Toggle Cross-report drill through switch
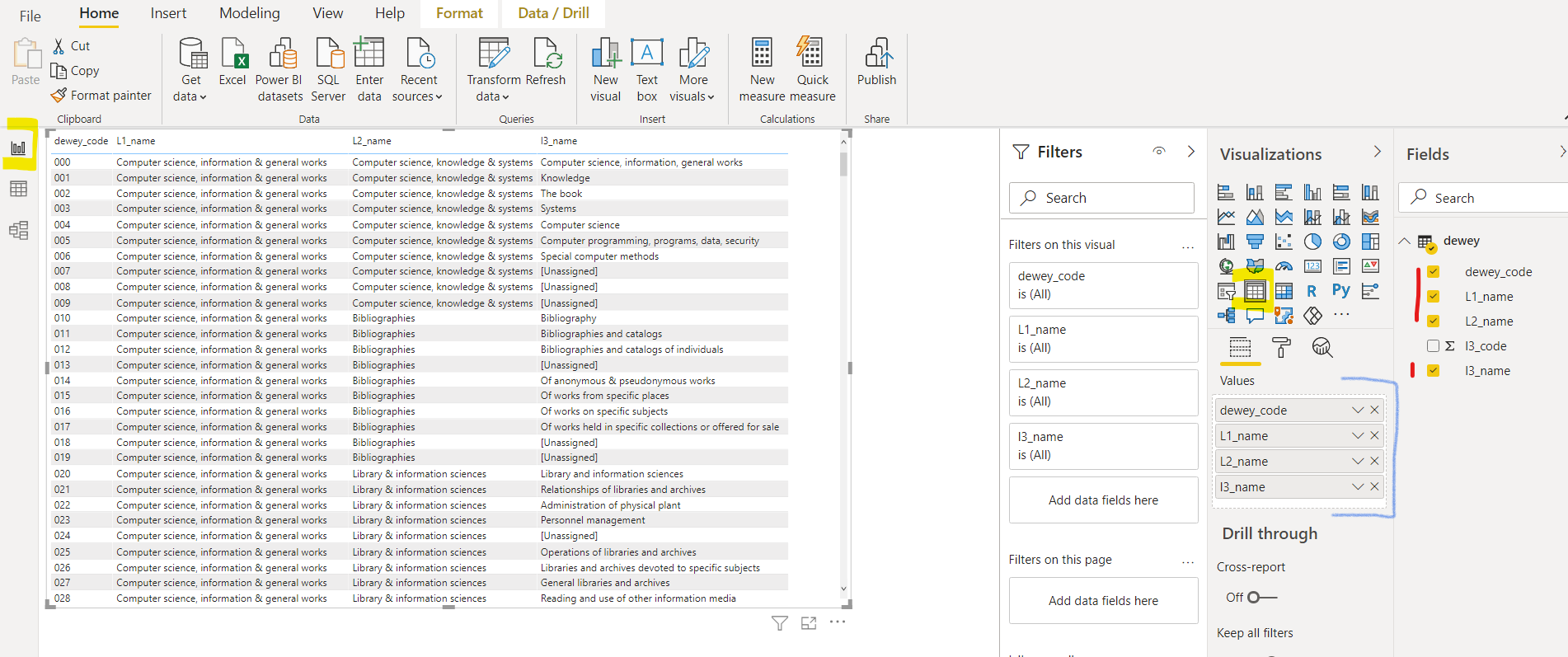The width and height of the screenshot is (1568, 657). [x=1261, y=597]
